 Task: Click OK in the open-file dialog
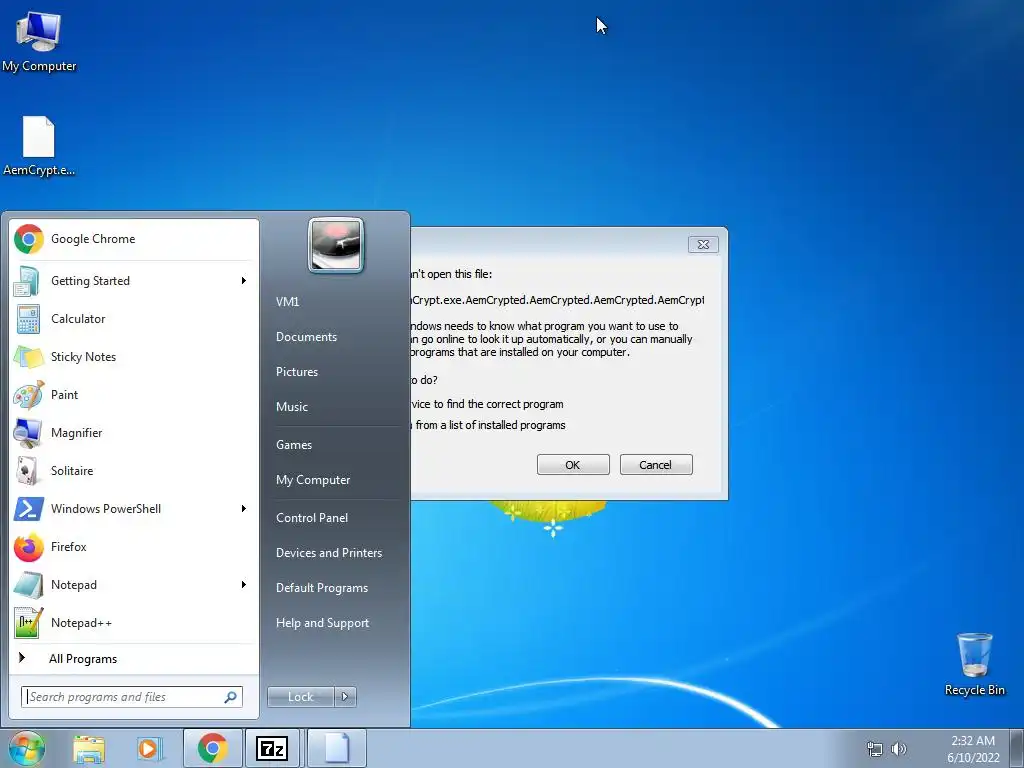[573, 465]
